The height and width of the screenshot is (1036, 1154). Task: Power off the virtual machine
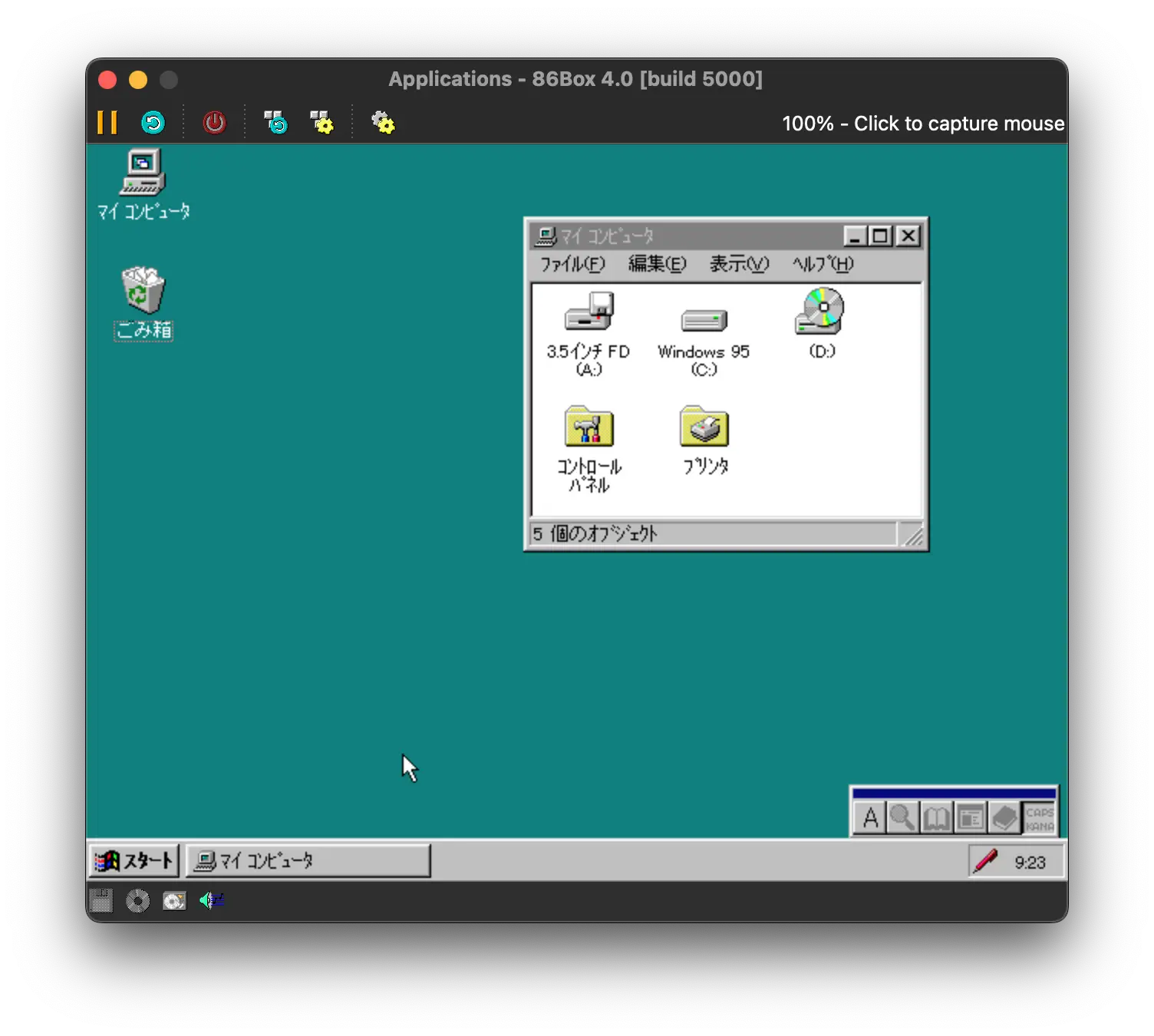tap(215, 123)
